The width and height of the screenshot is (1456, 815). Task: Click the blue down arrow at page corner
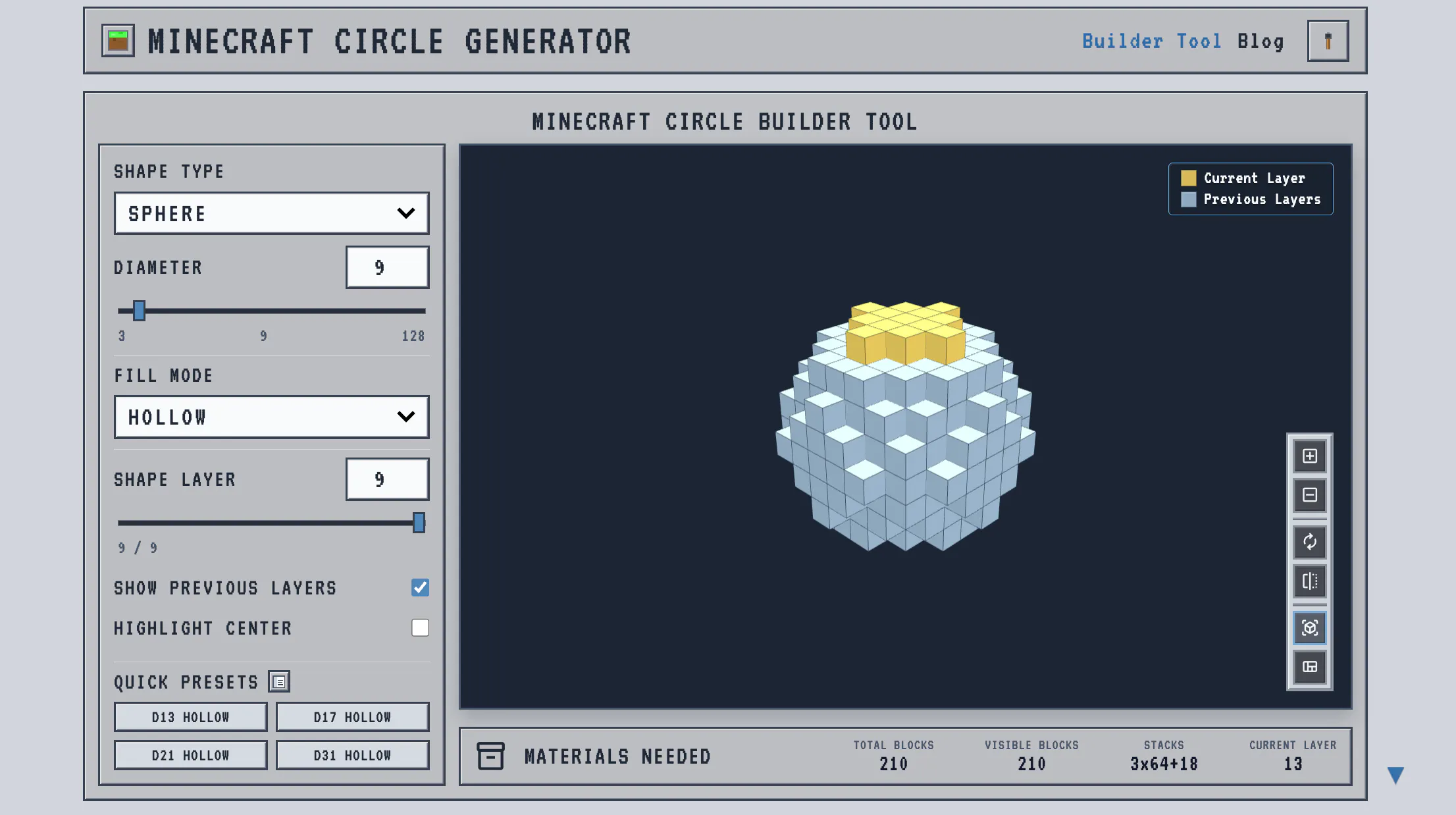coord(1395,775)
